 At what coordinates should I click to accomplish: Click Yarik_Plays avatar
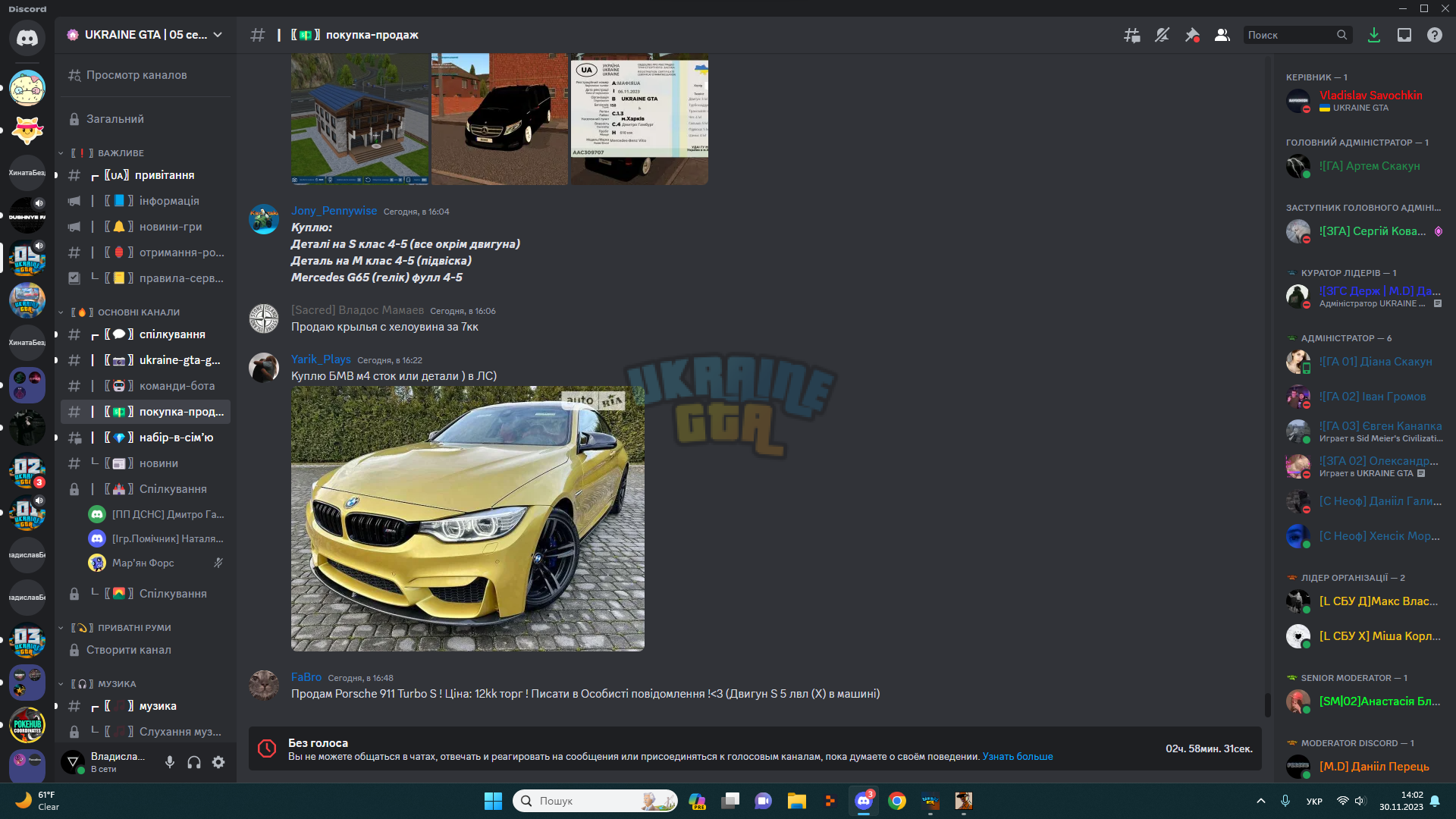point(264,368)
